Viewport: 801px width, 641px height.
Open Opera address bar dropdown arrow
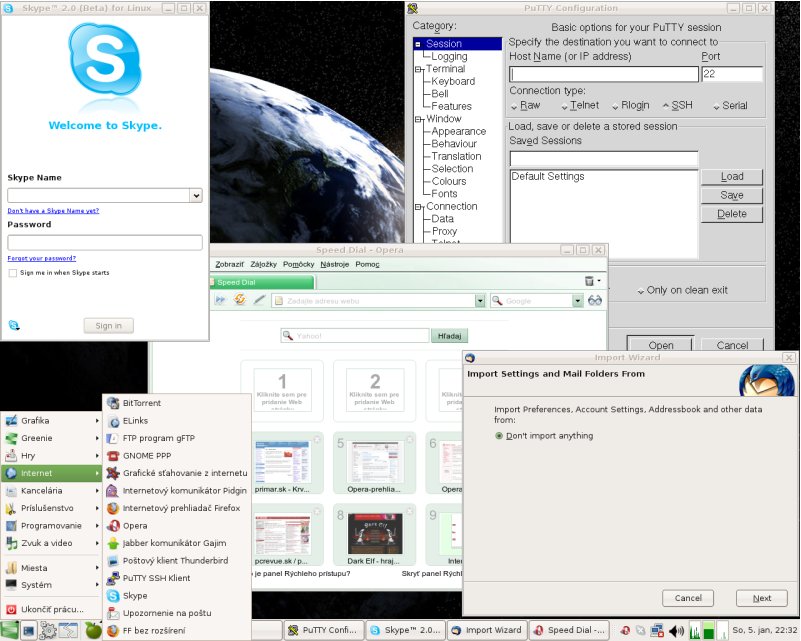[480, 301]
